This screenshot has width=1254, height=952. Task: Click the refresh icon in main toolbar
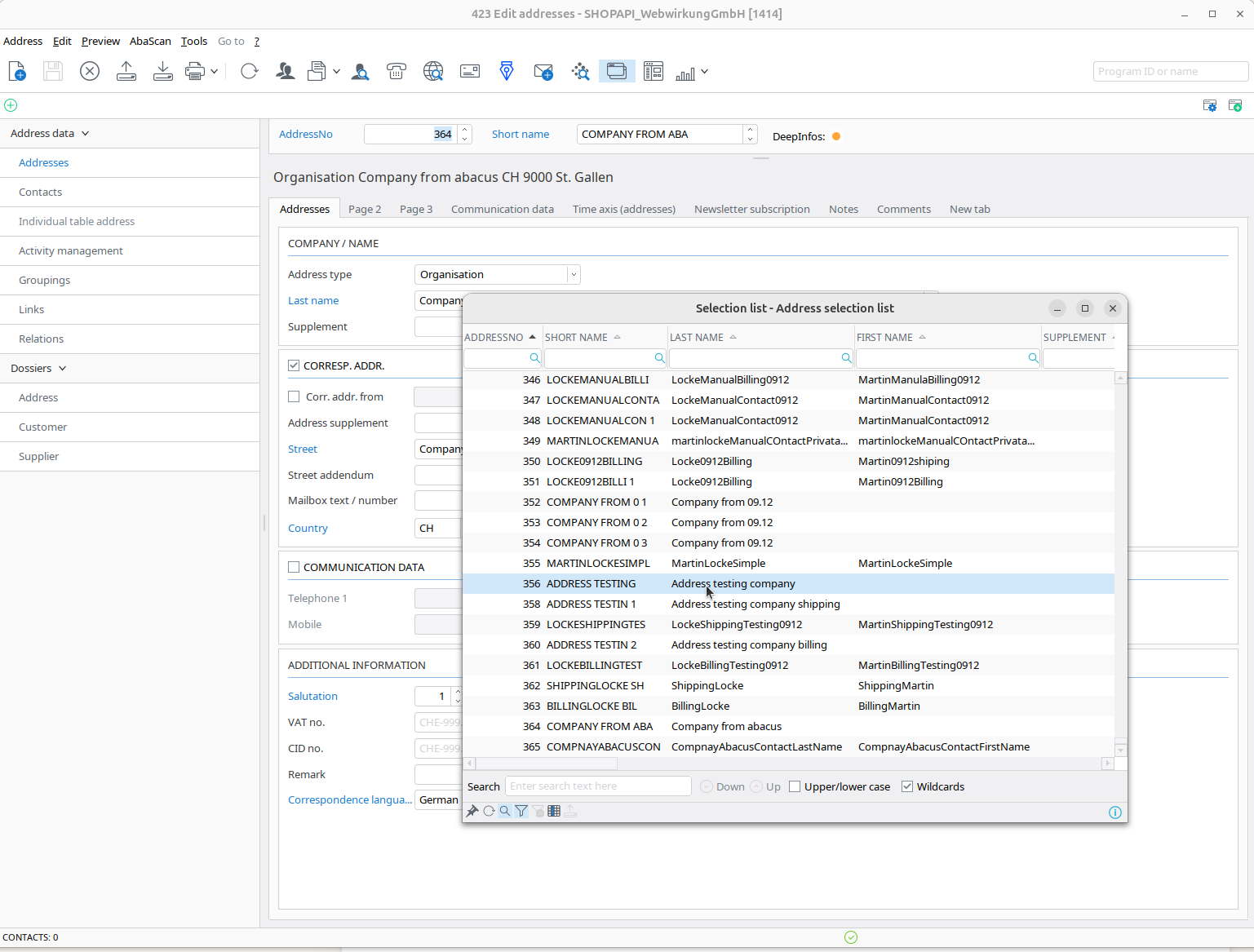tap(250, 72)
